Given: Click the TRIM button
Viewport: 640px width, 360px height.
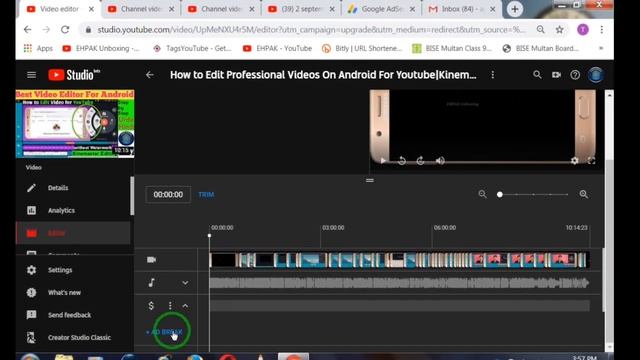Looking at the screenshot, I should coord(206,195).
